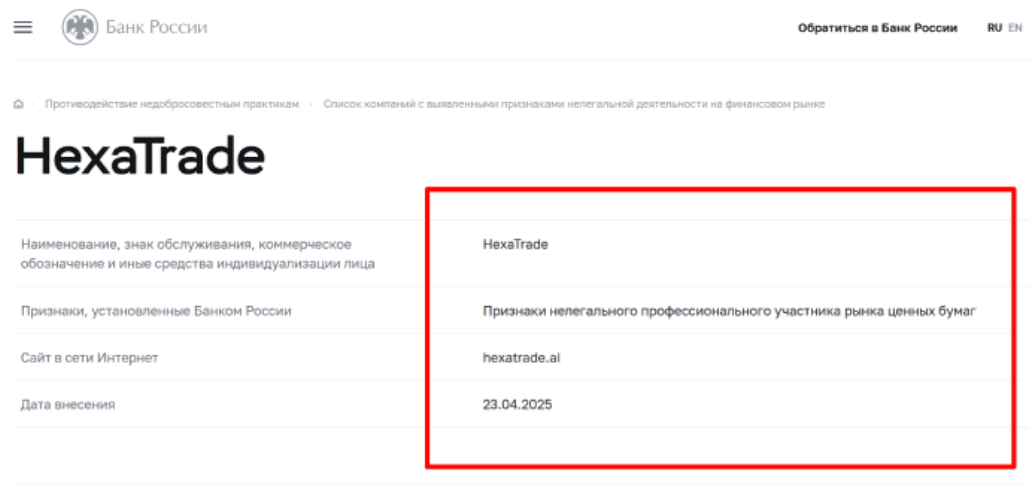The height and width of the screenshot is (491, 1034).
Task: Click the 'Банк России' wordmark text
Action: [x=156, y=28]
